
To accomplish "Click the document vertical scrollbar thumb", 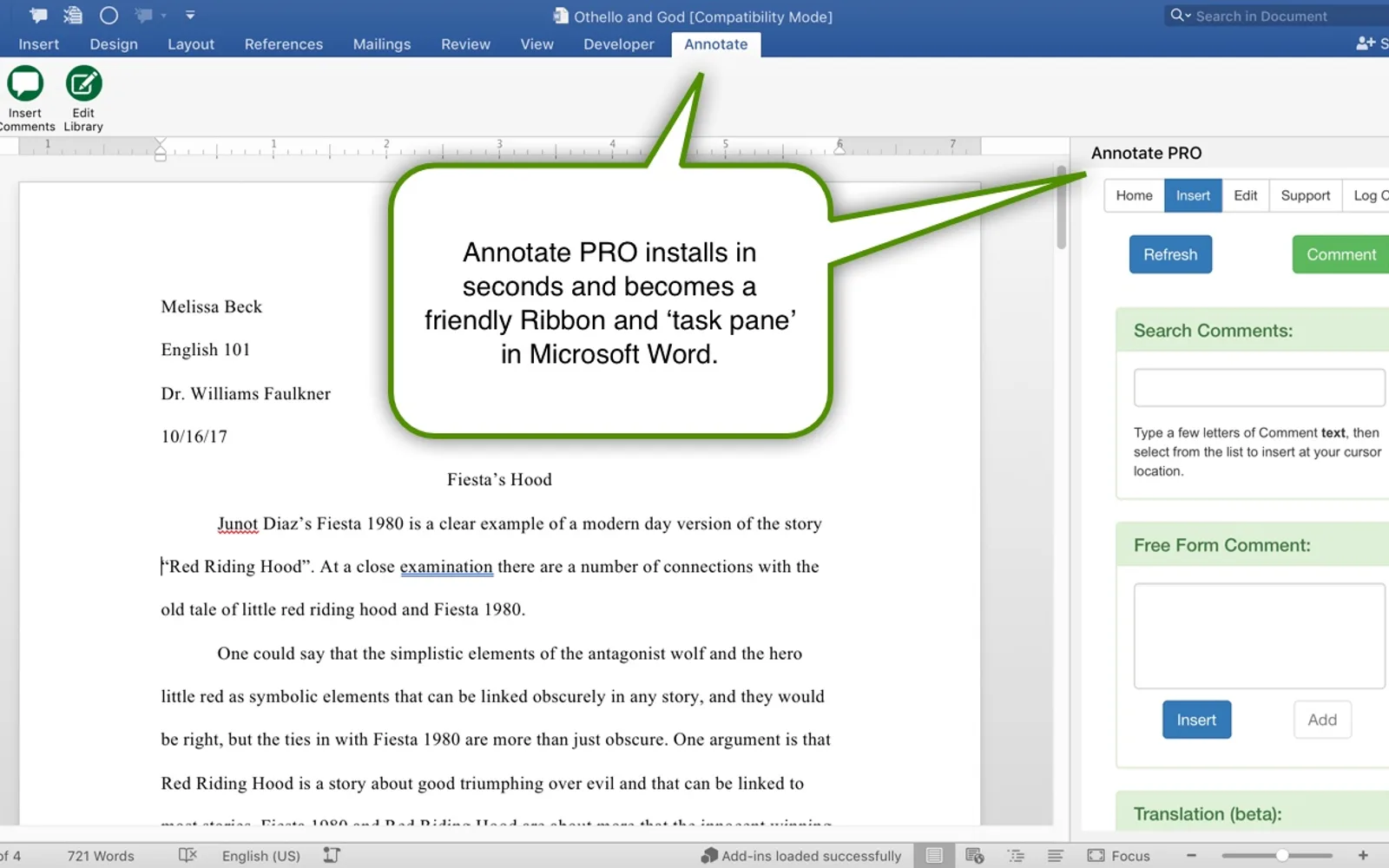I will click(x=1061, y=208).
